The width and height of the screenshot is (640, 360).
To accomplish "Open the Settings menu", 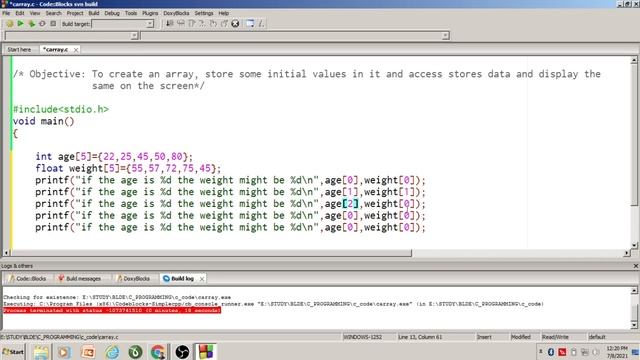I will pos(204,13).
